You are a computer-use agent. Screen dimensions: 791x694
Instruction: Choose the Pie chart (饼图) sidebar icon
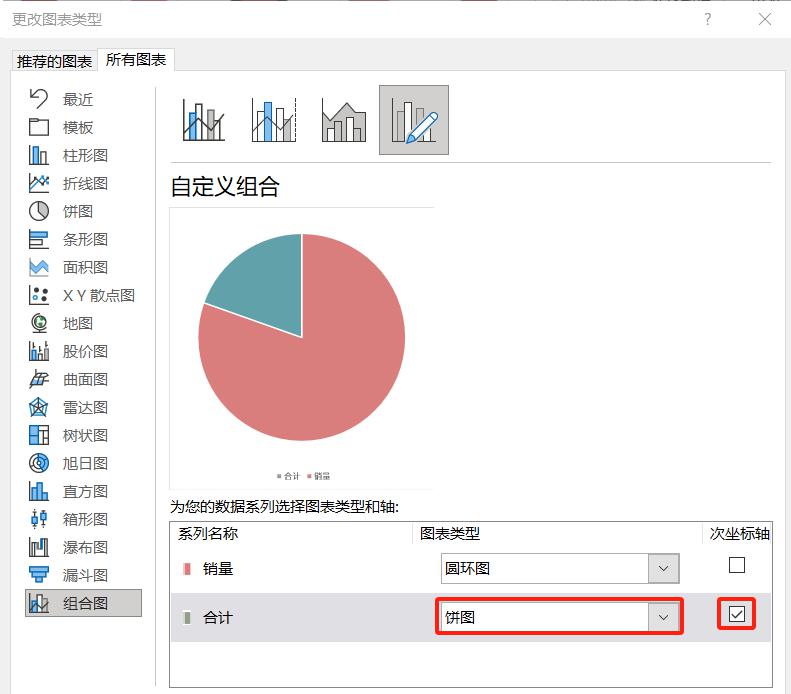click(x=39, y=211)
